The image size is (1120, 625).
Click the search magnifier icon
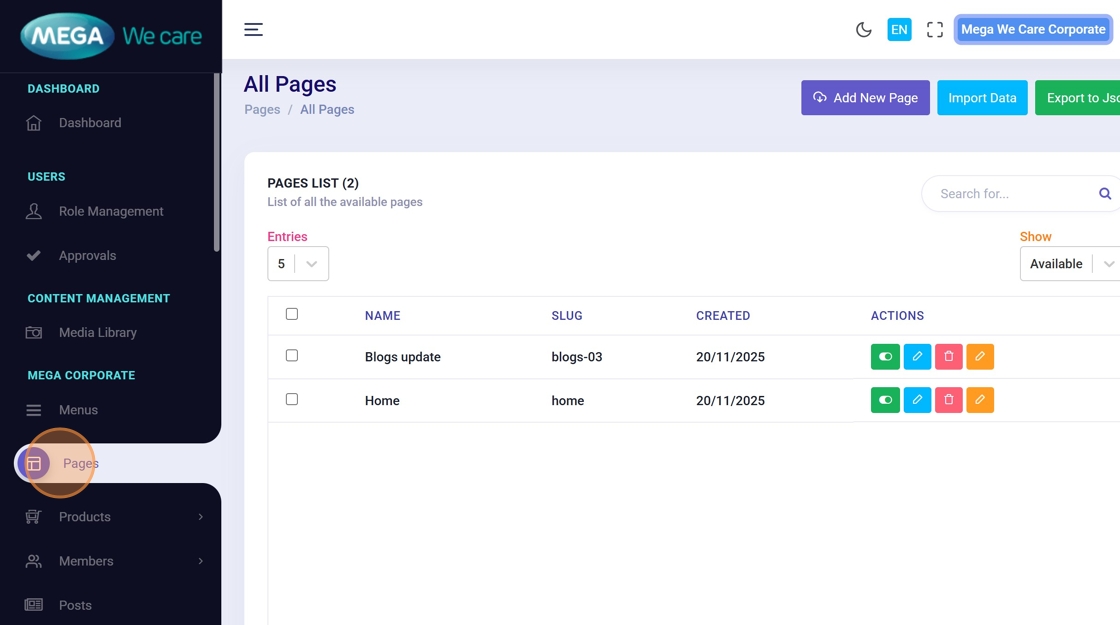coord(1105,194)
